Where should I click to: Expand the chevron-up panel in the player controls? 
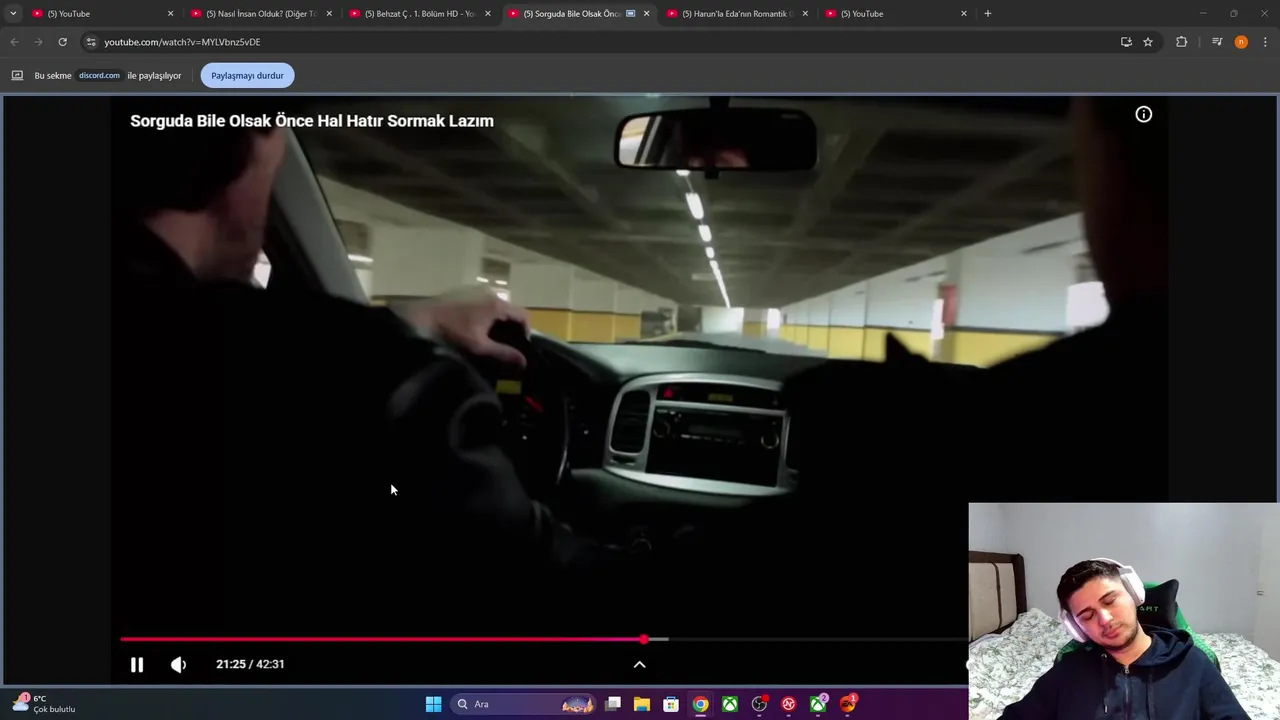pyautogui.click(x=640, y=664)
